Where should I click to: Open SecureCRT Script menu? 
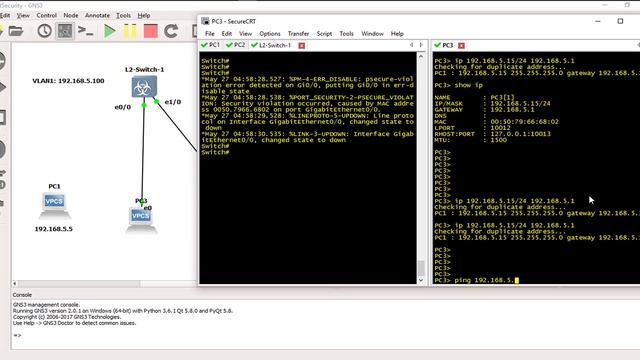pyautogui.click(x=324, y=33)
